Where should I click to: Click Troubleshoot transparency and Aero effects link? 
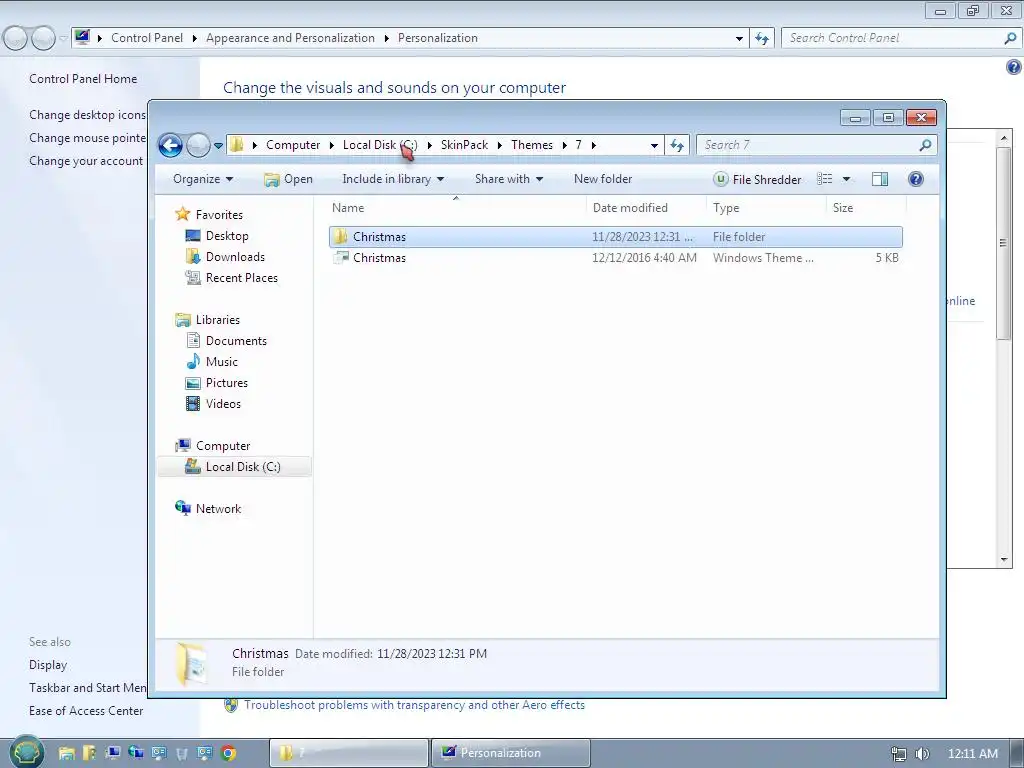point(414,705)
